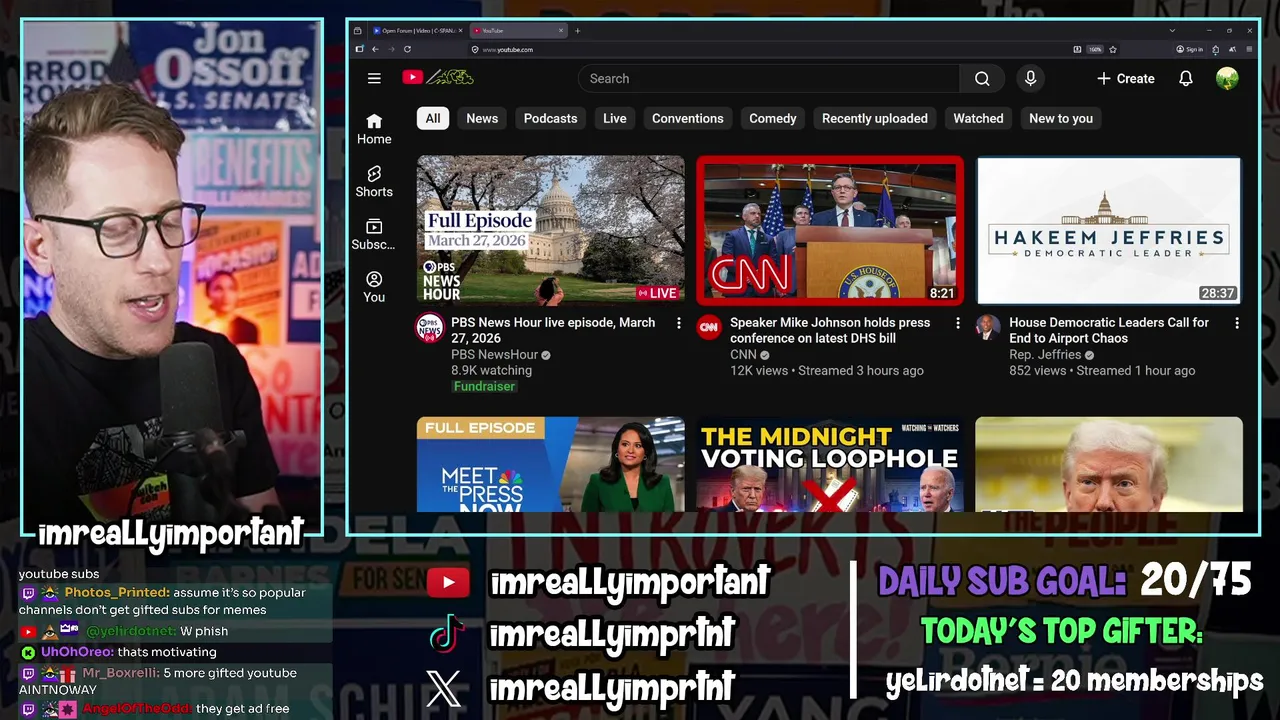
Task: Select the All filter chip
Action: [433, 118]
